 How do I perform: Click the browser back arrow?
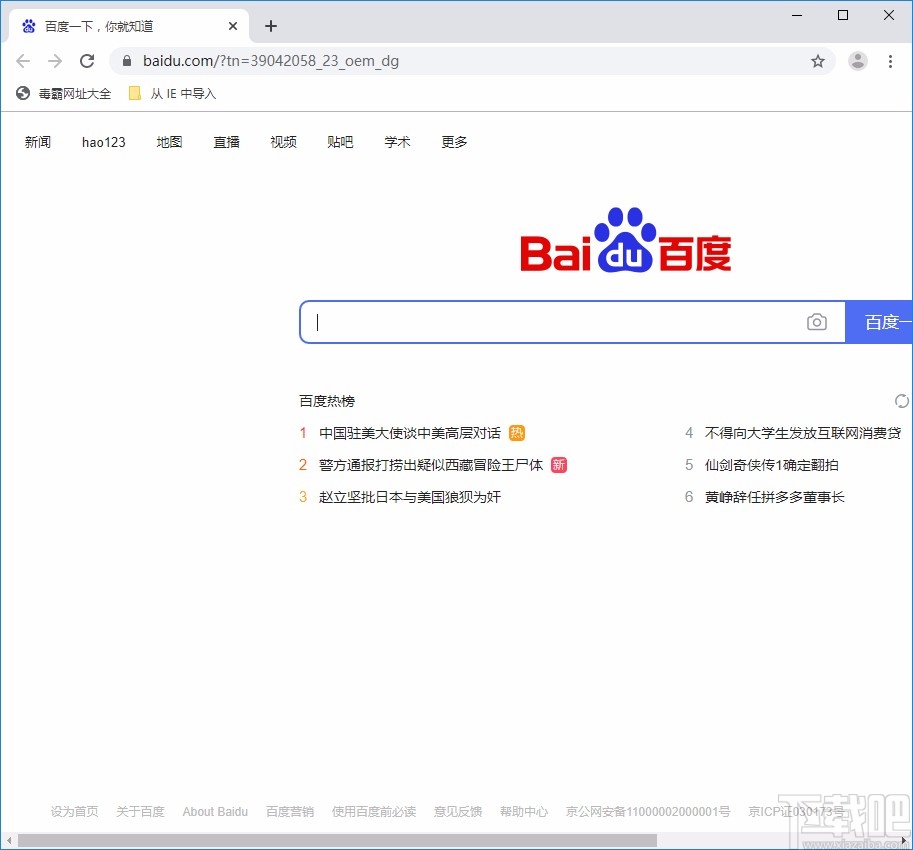(23, 61)
